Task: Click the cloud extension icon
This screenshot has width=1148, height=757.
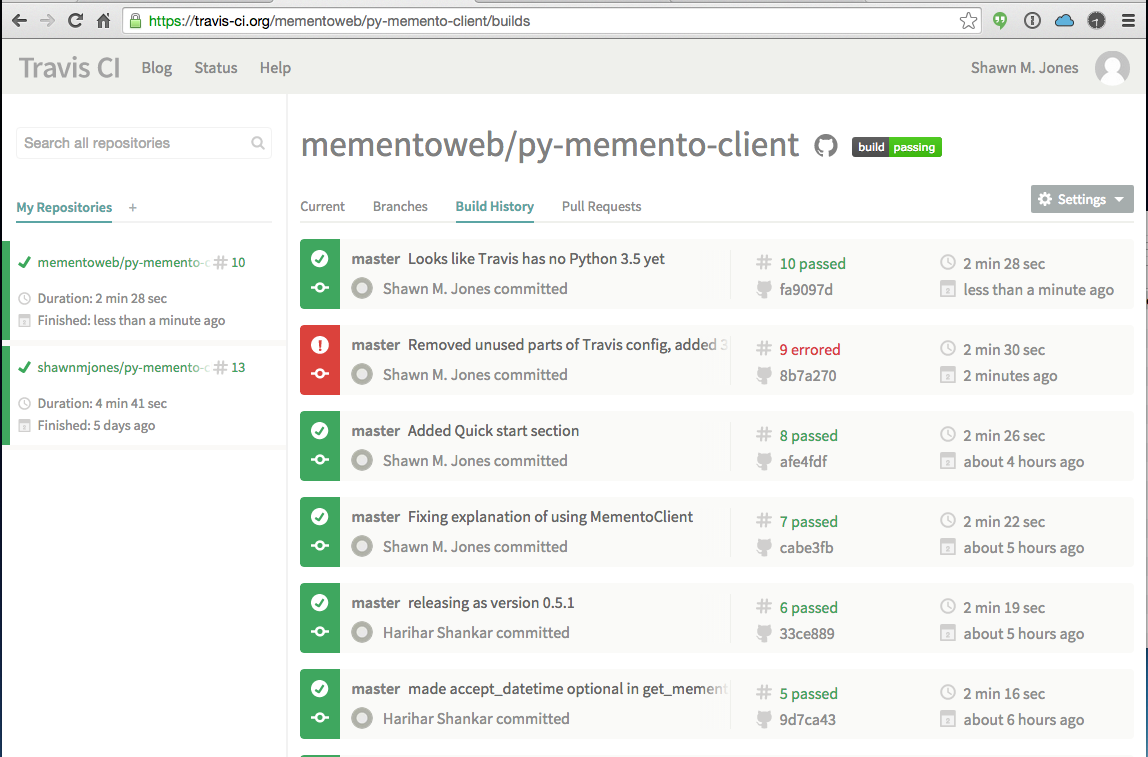Action: [x=1064, y=21]
